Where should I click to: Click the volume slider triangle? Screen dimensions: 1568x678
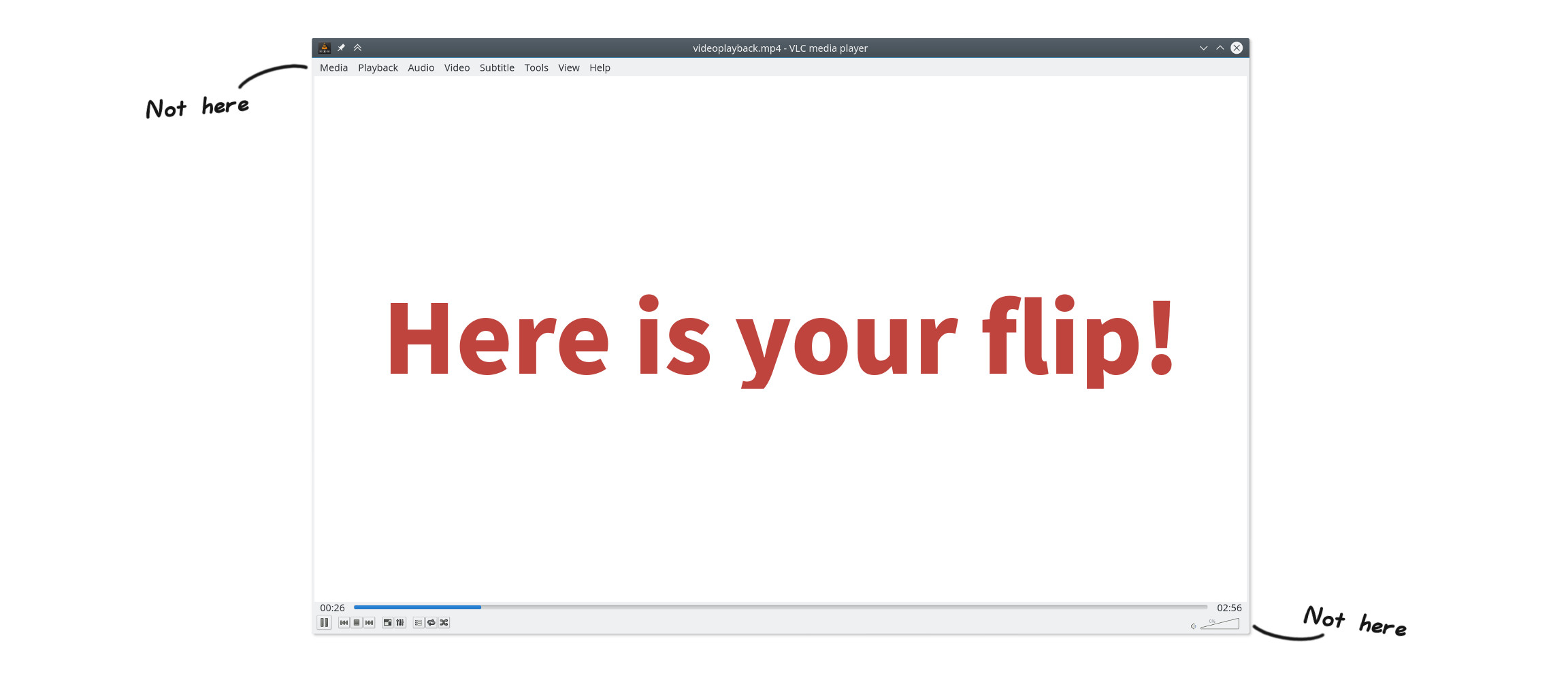pos(1222,624)
